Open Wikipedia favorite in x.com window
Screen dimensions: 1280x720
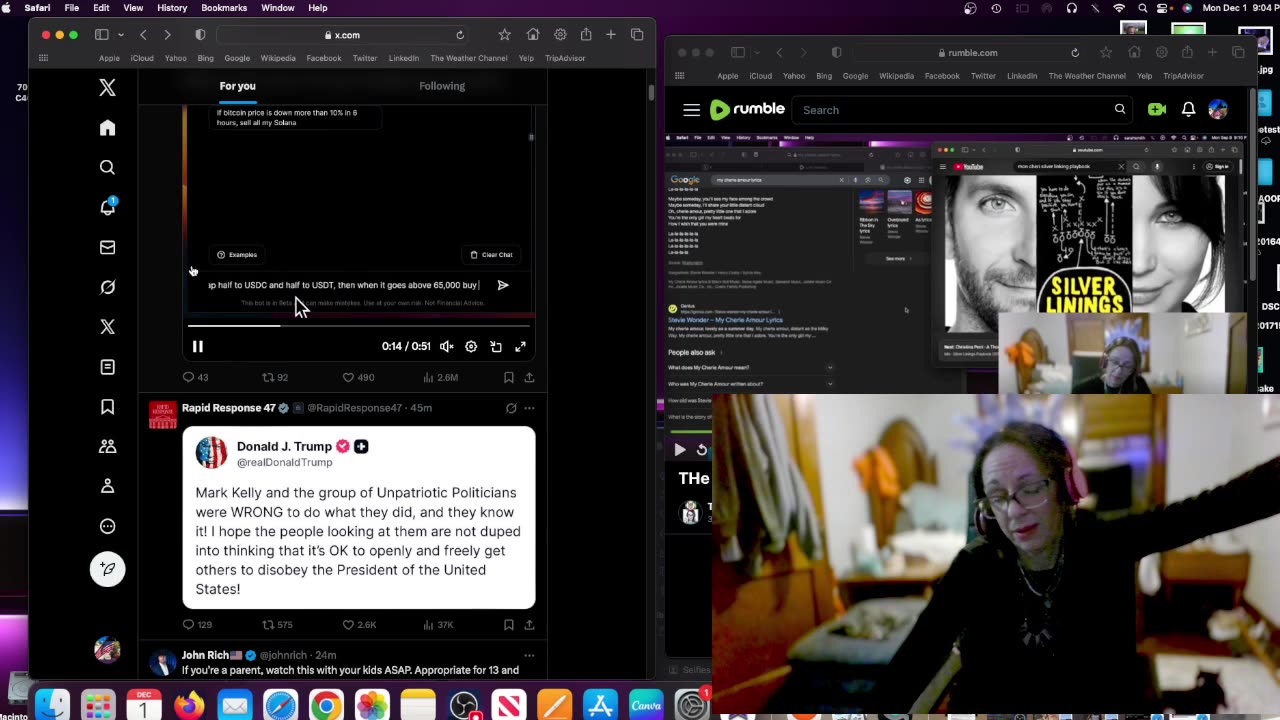click(278, 58)
